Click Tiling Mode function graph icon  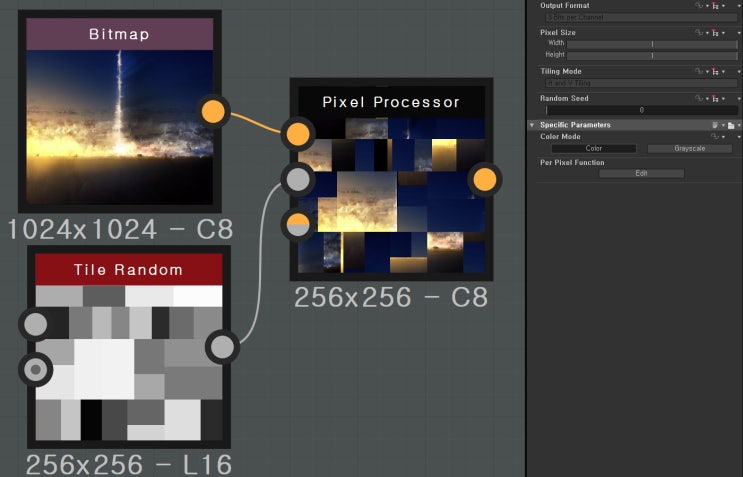[x=699, y=72]
